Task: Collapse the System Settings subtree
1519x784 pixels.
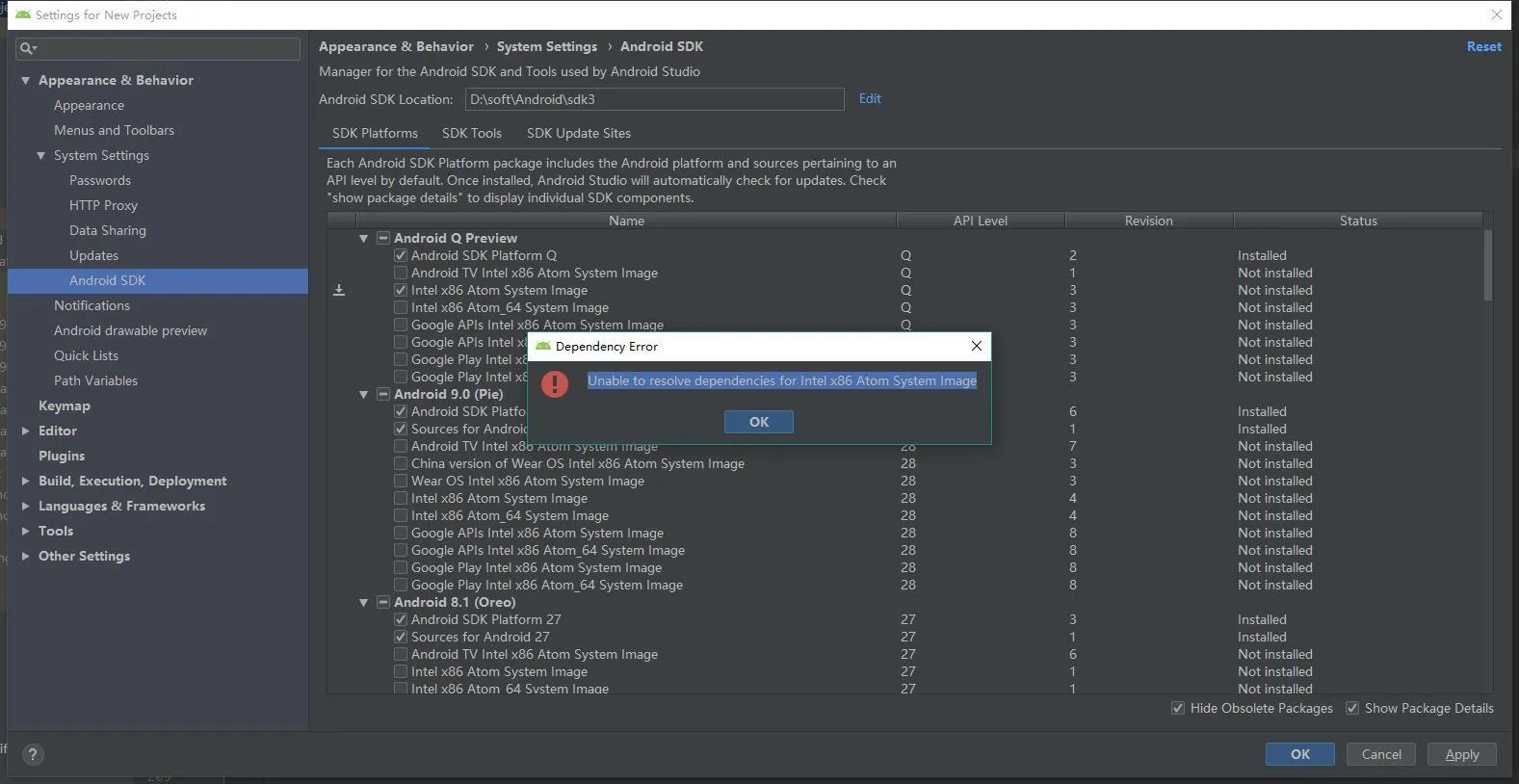Action: [x=41, y=155]
